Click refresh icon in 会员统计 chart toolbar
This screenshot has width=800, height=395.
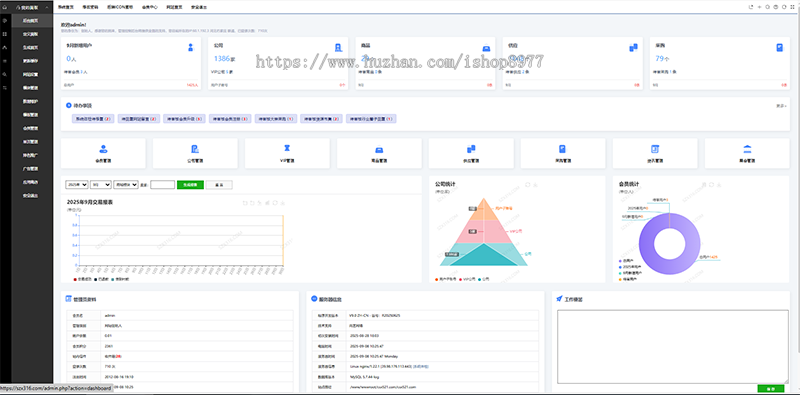point(711,185)
